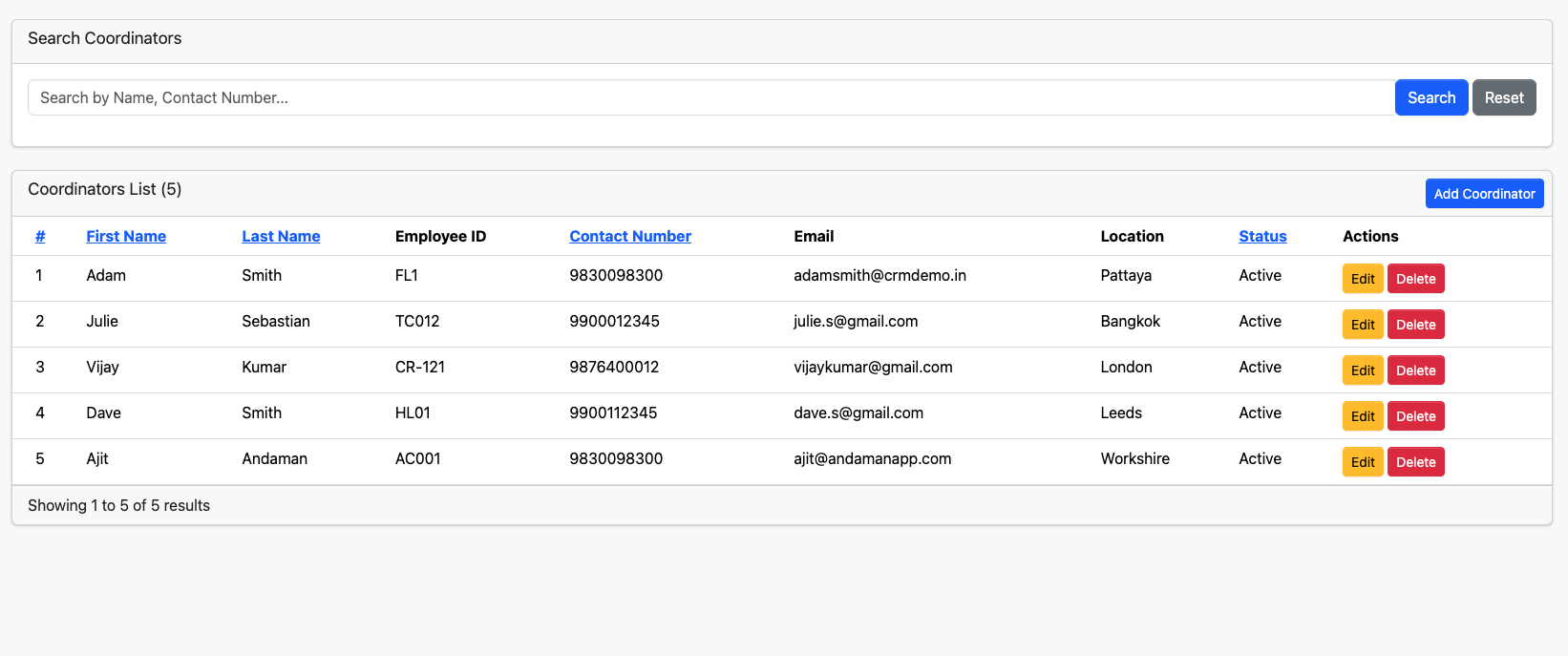Click the last name Kumar
Screen dimensions: 1568x656
tap(264, 367)
